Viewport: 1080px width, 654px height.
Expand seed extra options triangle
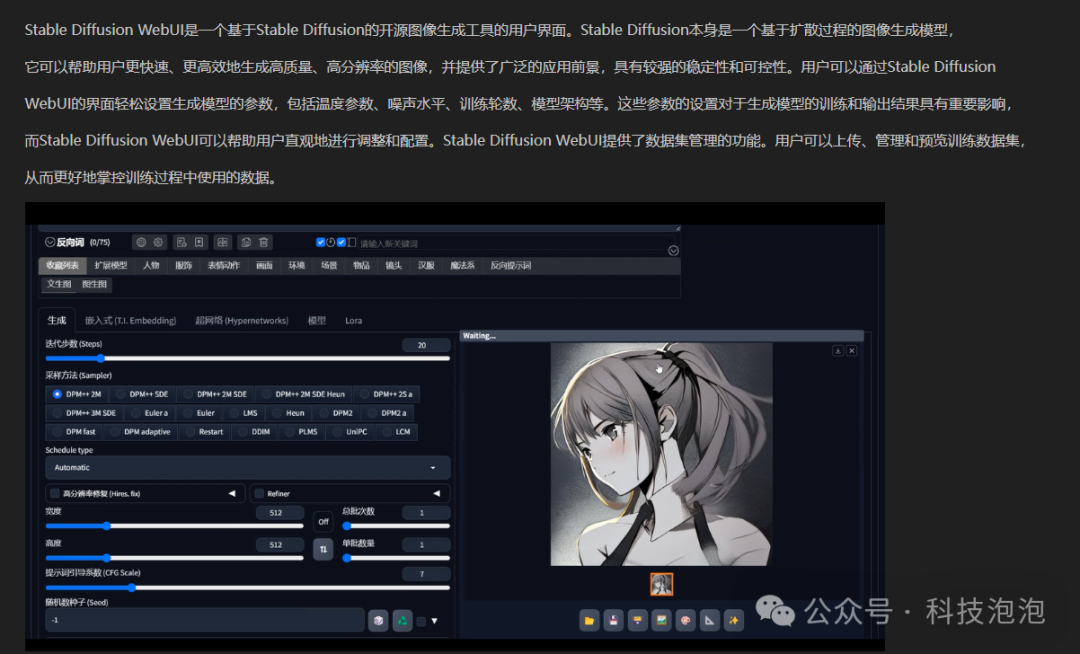pyautogui.click(x=435, y=621)
